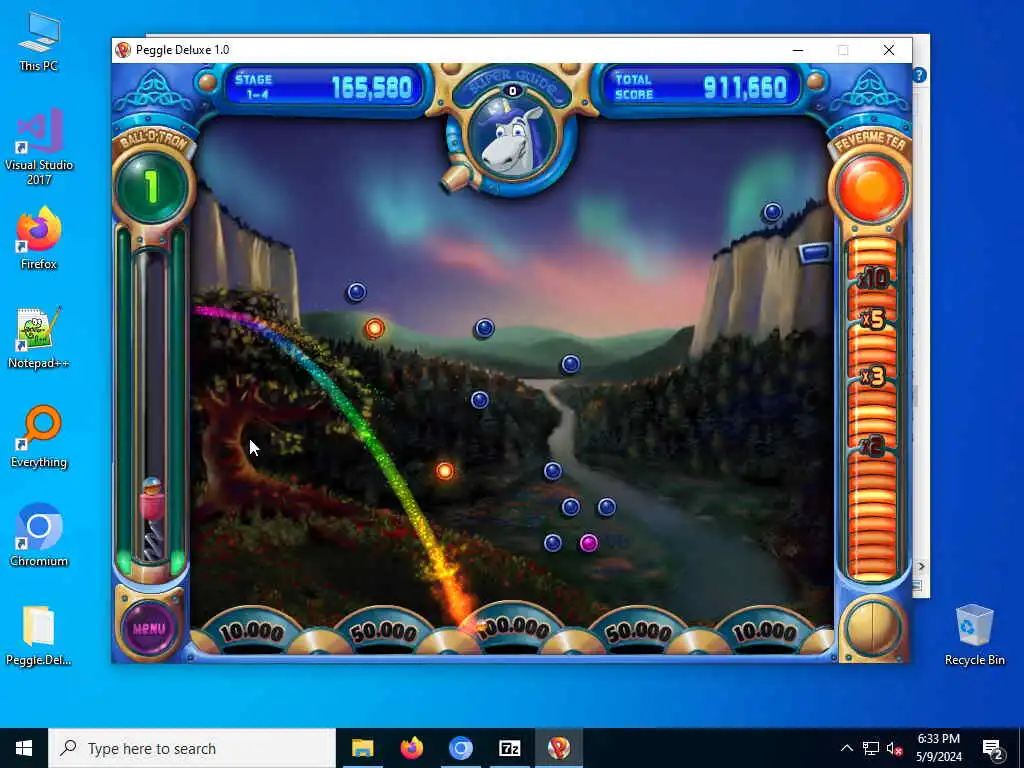This screenshot has width=1024, height=768.
Task: Select the Notepad++ desktop shortcut
Action: [x=39, y=338]
